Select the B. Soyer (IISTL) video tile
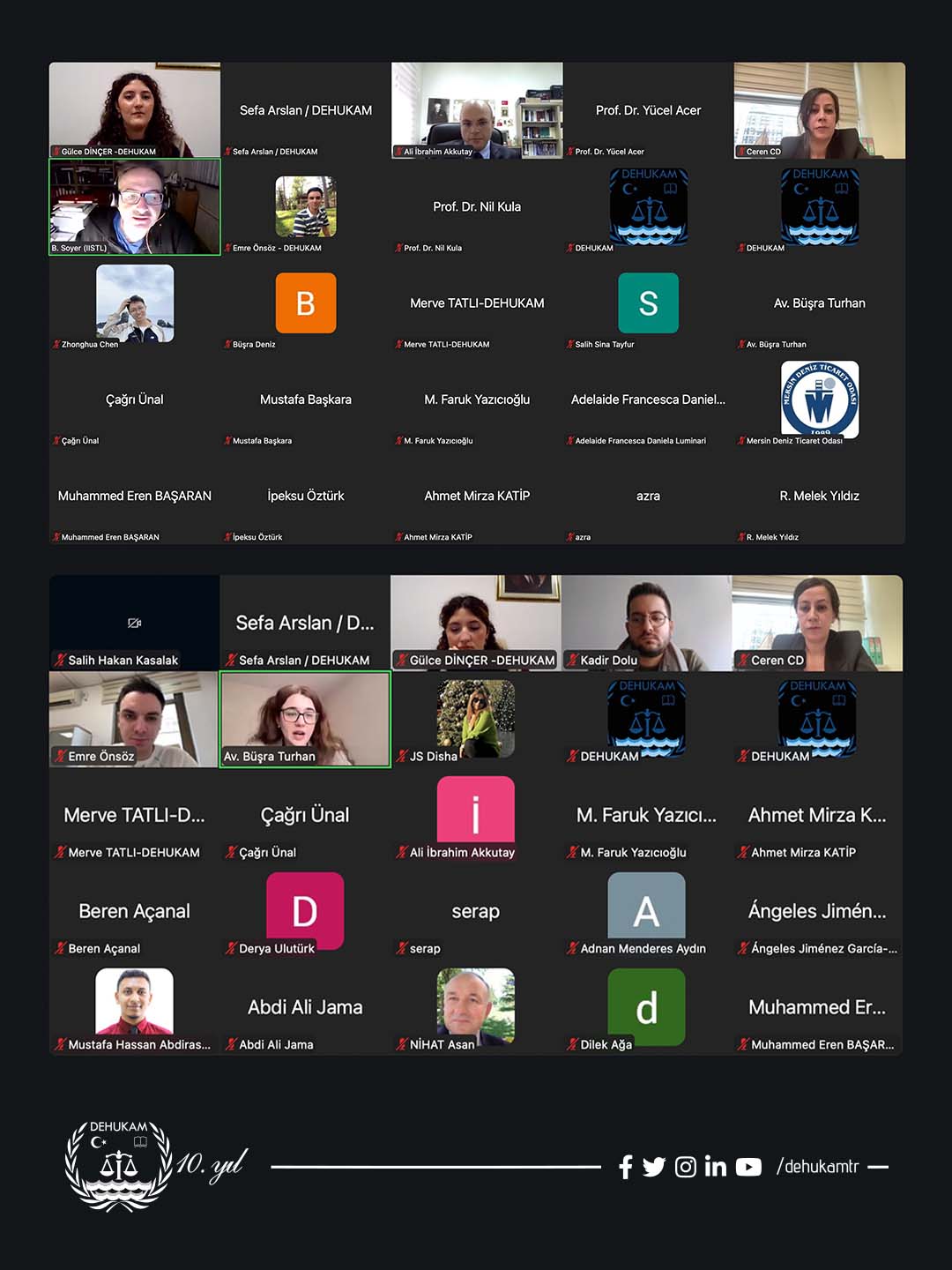The image size is (952, 1270). 135,206
